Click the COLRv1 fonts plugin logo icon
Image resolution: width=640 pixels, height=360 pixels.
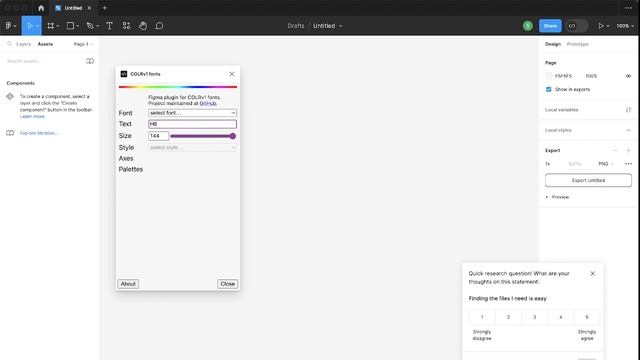coord(124,74)
